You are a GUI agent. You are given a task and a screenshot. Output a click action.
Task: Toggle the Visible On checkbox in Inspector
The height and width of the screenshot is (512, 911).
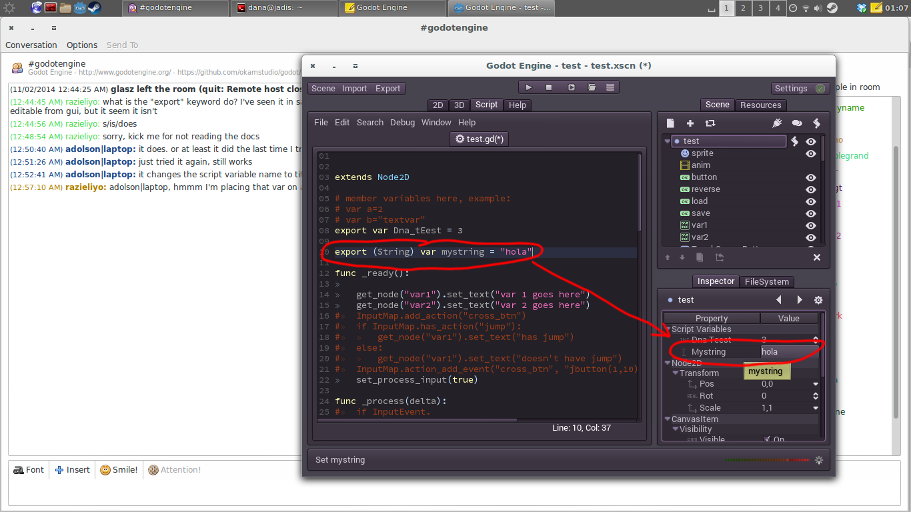coord(767,439)
